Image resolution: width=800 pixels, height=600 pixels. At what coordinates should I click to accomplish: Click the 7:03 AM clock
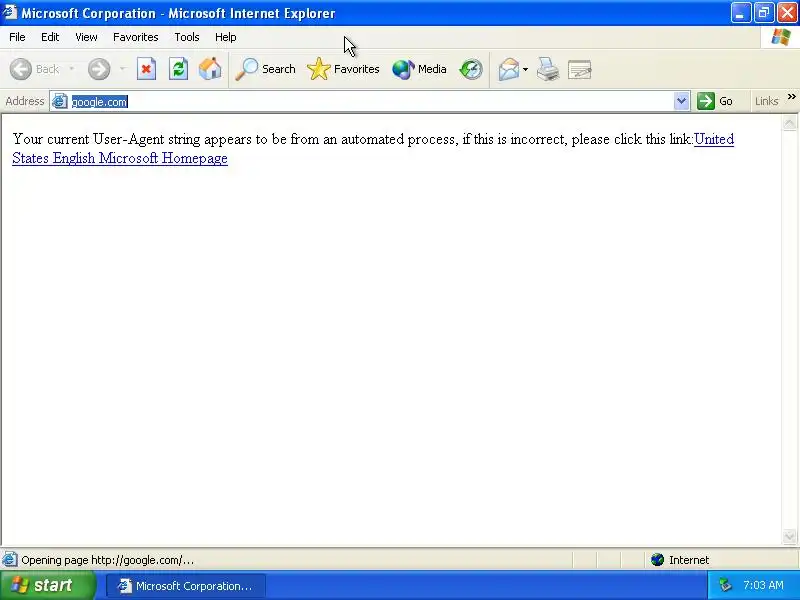click(763, 585)
